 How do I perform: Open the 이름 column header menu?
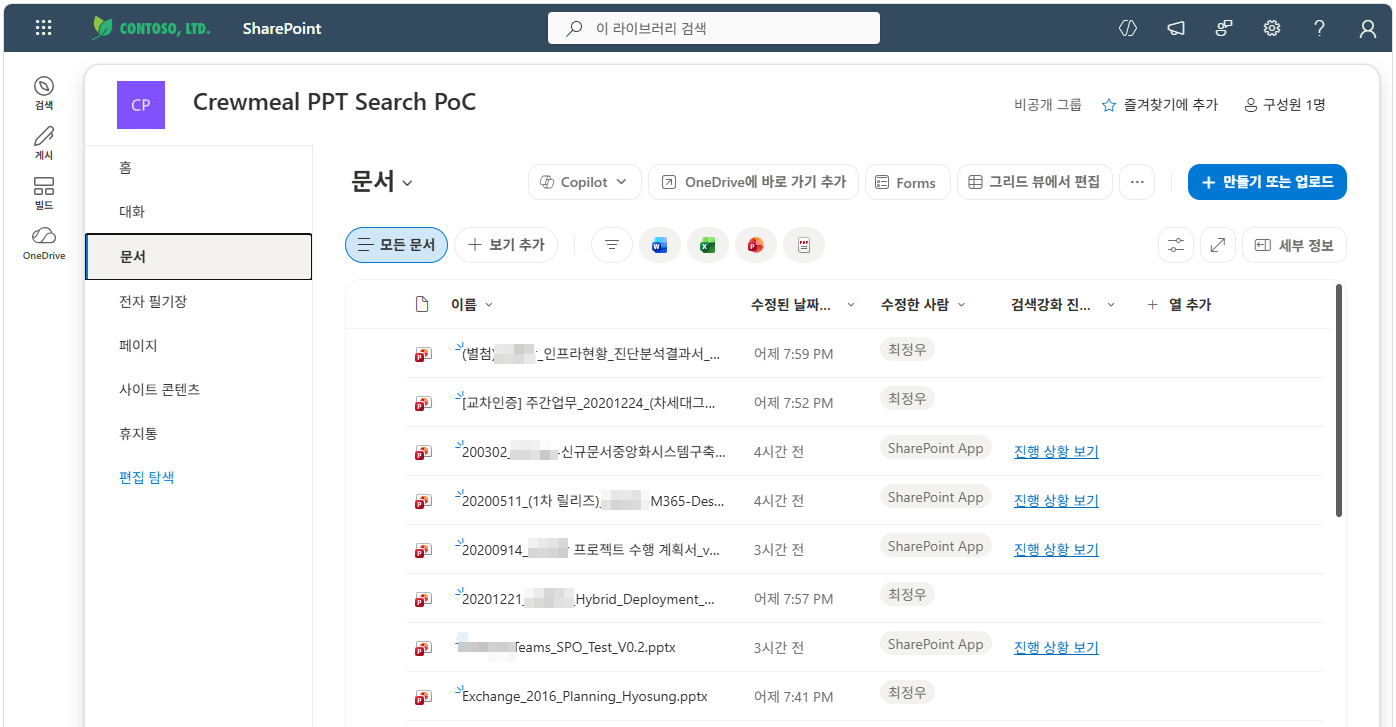[472, 304]
